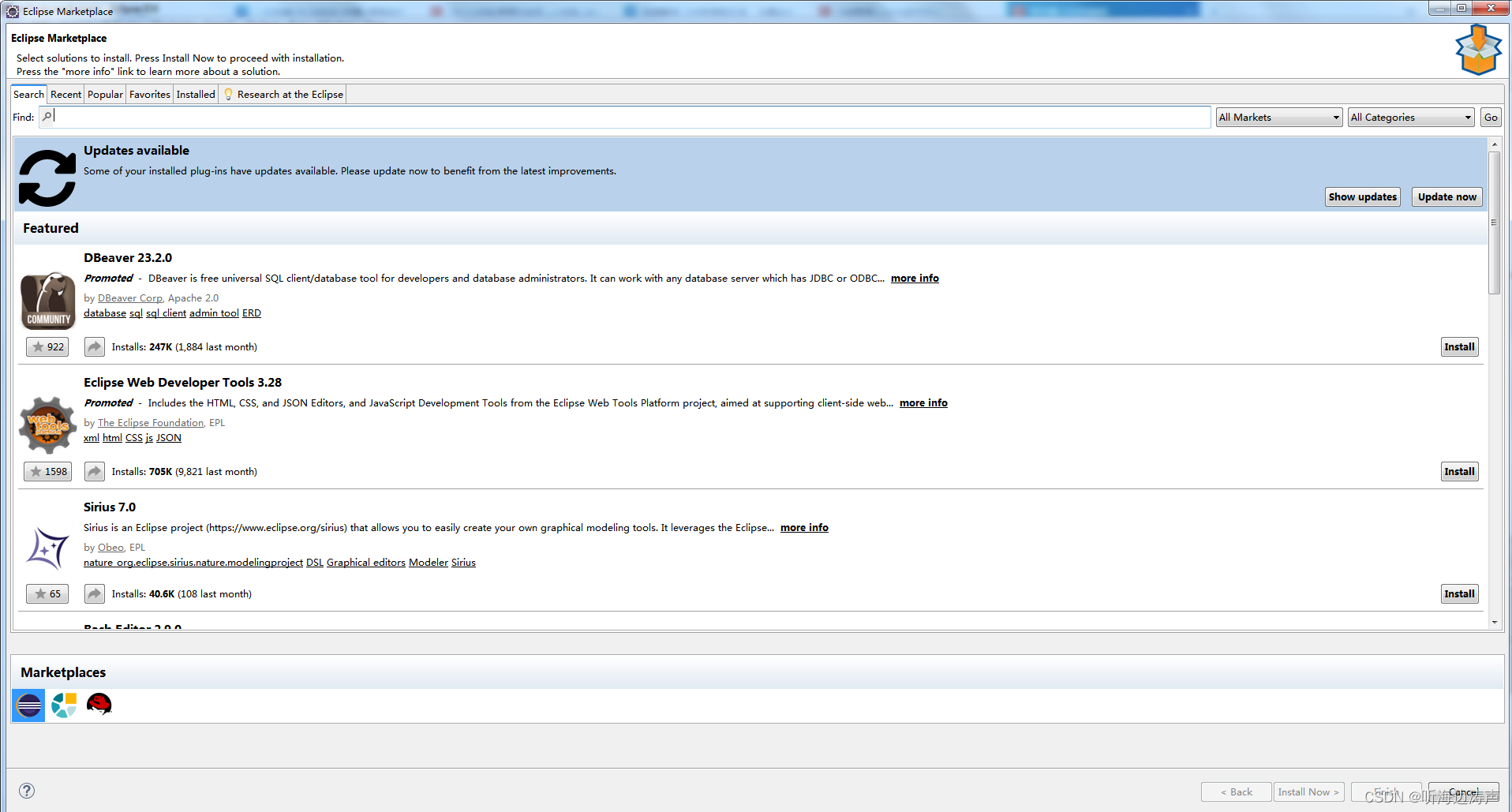Open help with the question mark icon
This screenshot has height=812, width=1512.
[x=27, y=791]
